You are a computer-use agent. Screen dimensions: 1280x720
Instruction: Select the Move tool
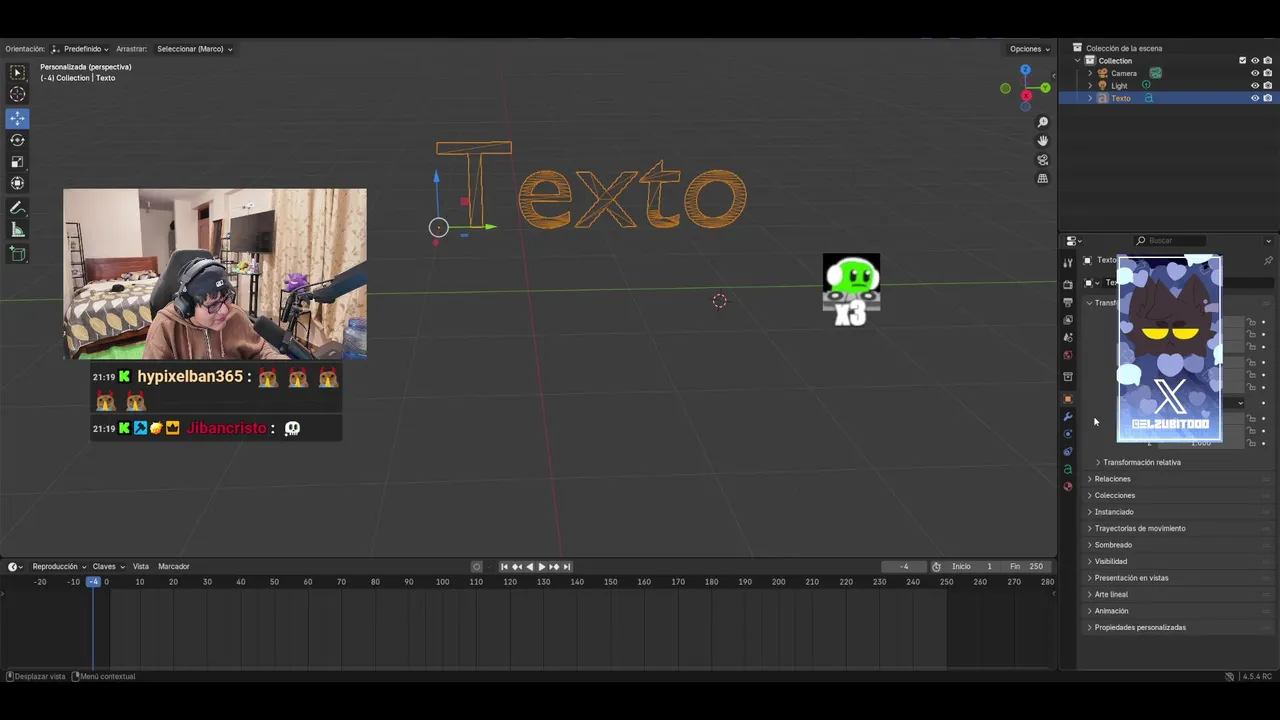pyautogui.click(x=17, y=118)
